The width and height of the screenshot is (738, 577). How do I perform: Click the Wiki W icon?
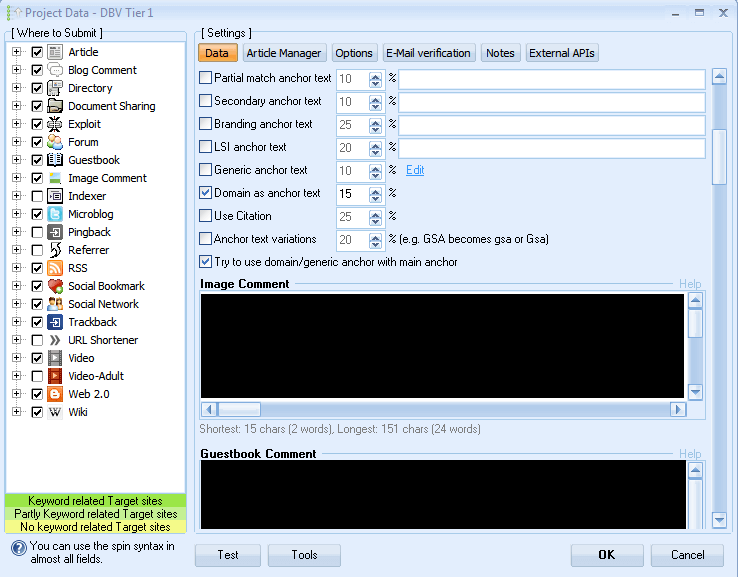click(55, 412)
